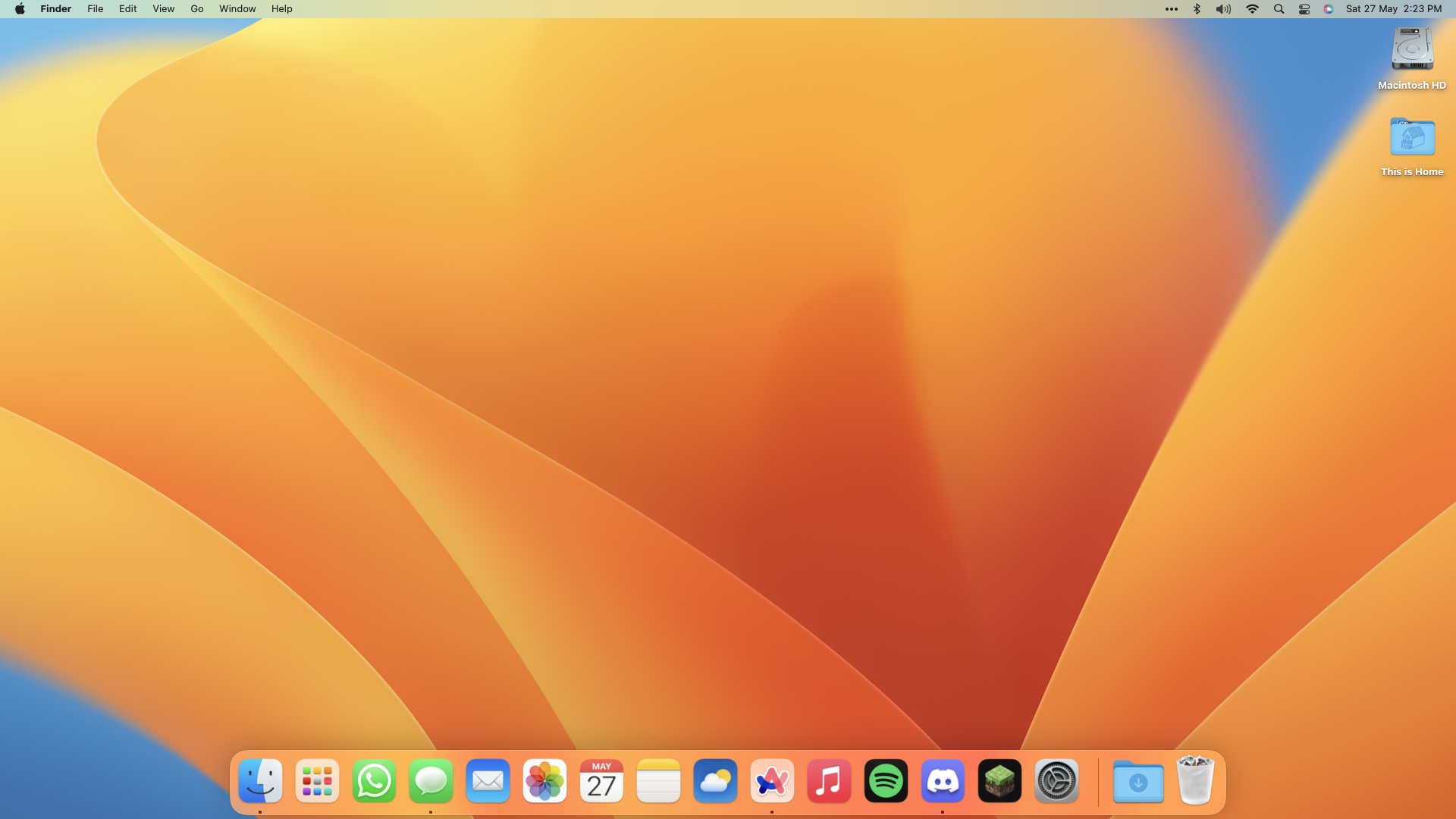The width and height of the screenshot is (1456, 819).
Task: Open the Wi-Fi status menu
Action: click(x=1252, y=9)
